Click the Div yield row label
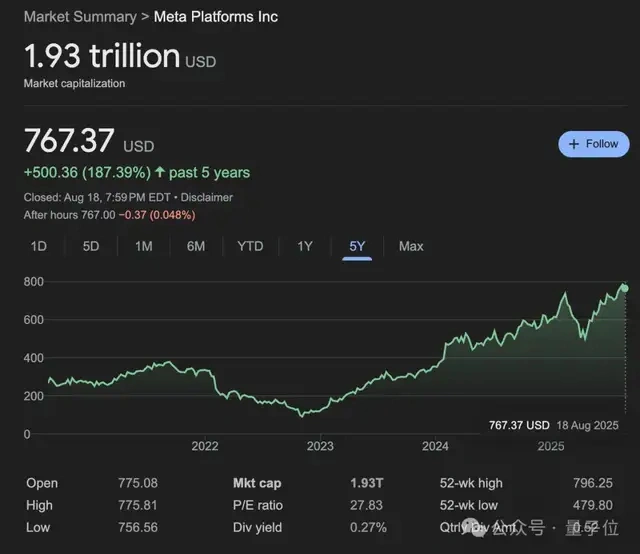The image size is (640, 554). tap(258, 527)
